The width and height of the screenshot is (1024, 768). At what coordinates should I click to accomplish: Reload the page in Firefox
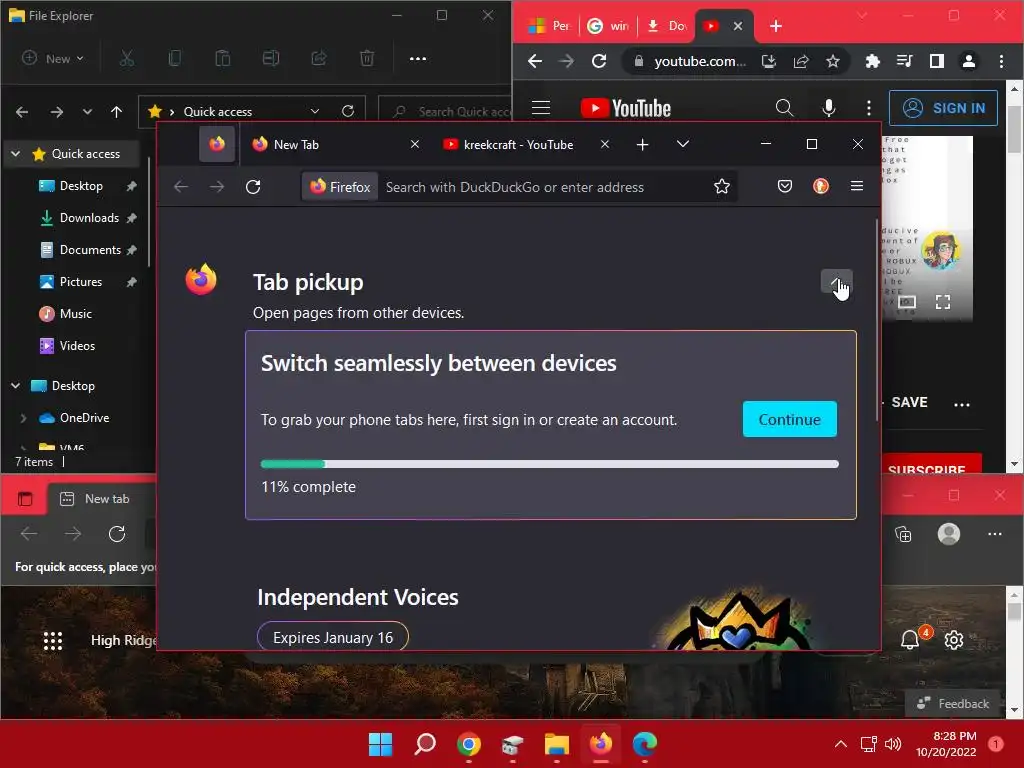253,187
